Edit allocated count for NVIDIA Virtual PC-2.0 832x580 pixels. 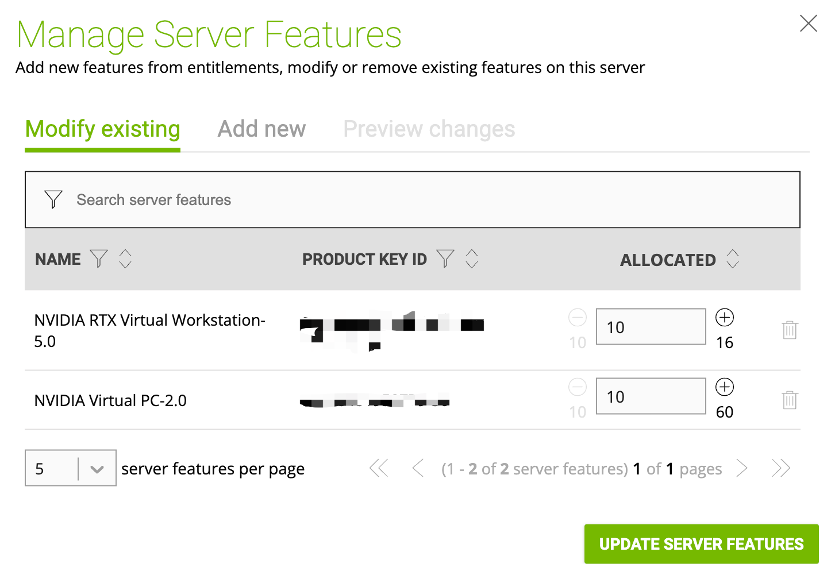pyautogui.click(x=651, y=396)
